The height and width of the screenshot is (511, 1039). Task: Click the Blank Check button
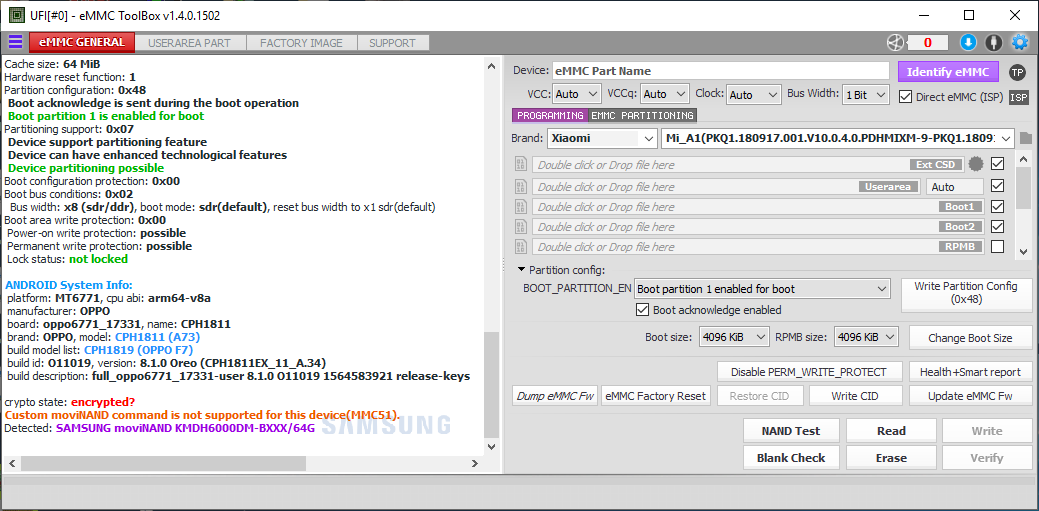click(791, 458)
